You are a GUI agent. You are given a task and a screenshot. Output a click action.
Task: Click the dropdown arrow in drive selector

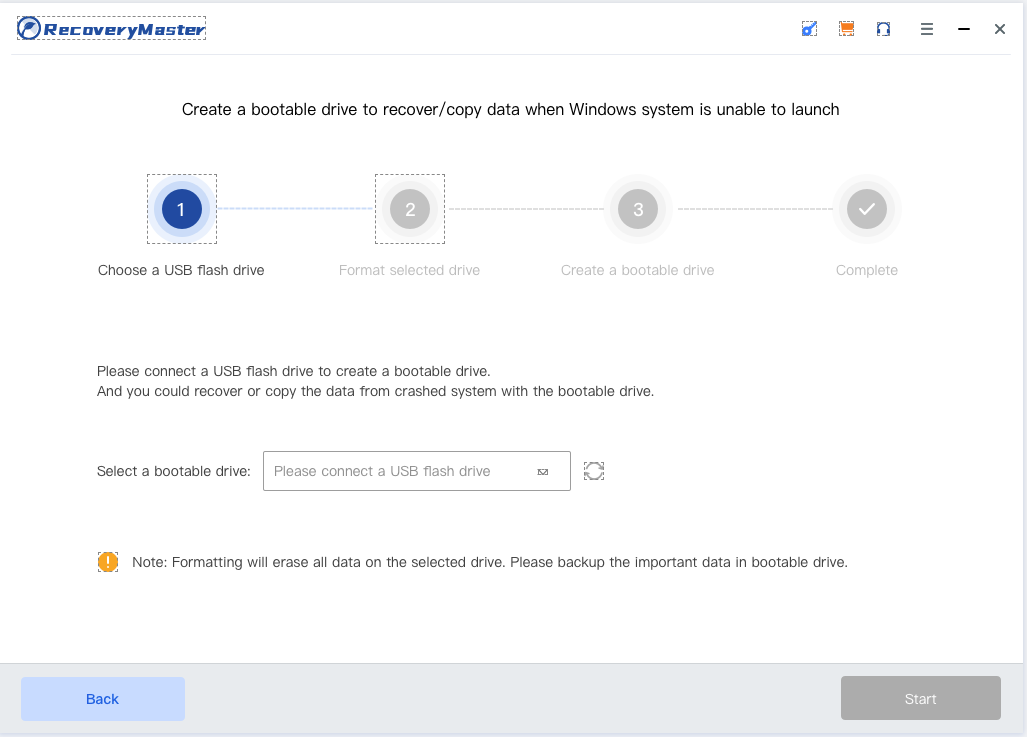pos(543,472)
